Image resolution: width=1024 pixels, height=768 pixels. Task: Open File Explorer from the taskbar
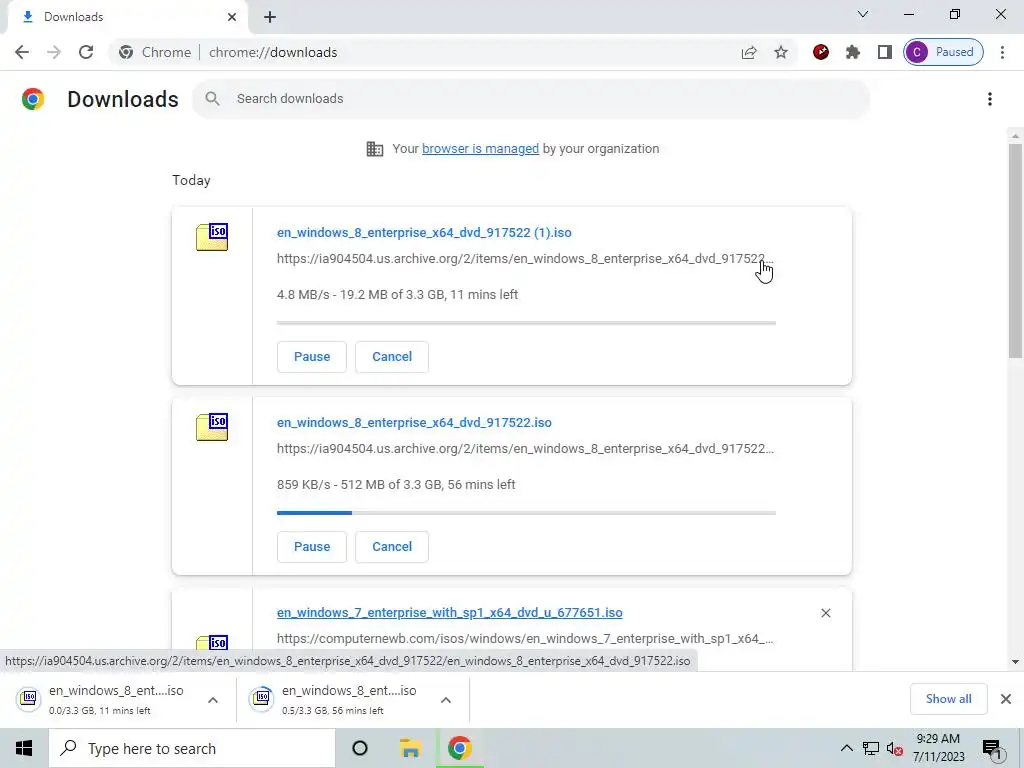(410, 748)
